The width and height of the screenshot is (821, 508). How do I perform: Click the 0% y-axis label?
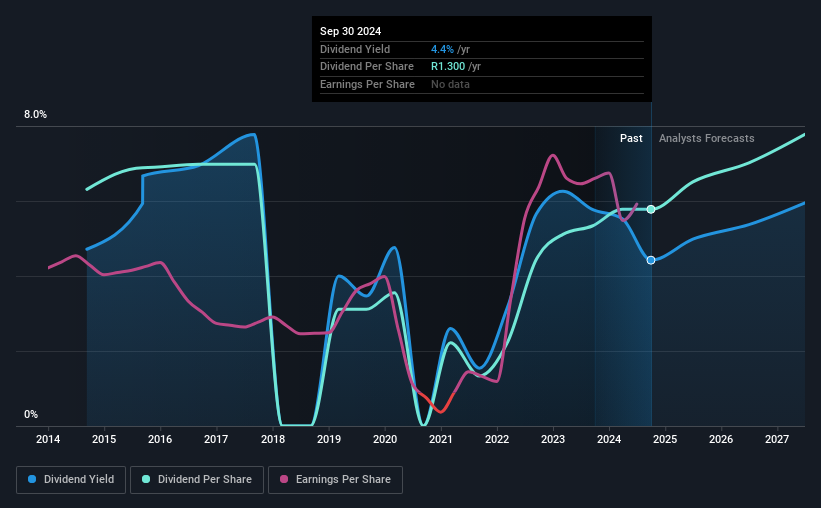[31, 414]
